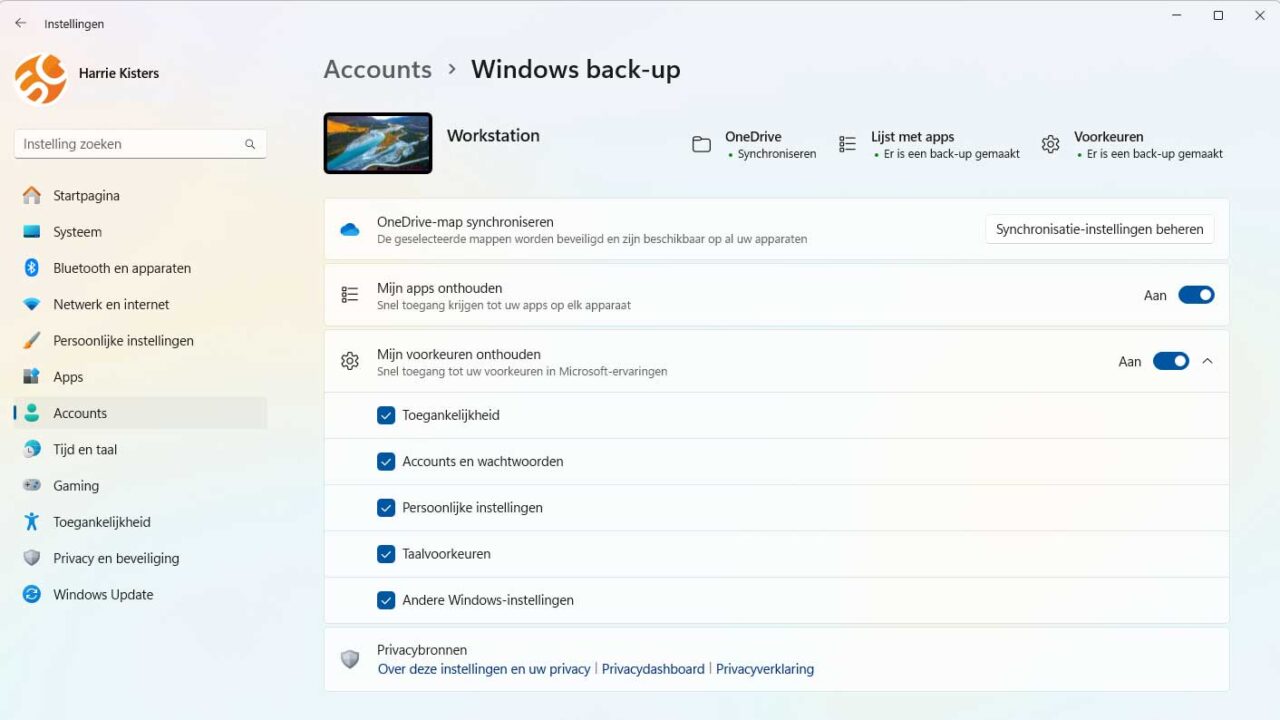Click the OneDrive cloud sync icon
The image size is (1280, 720).
(x=350, y=229)
